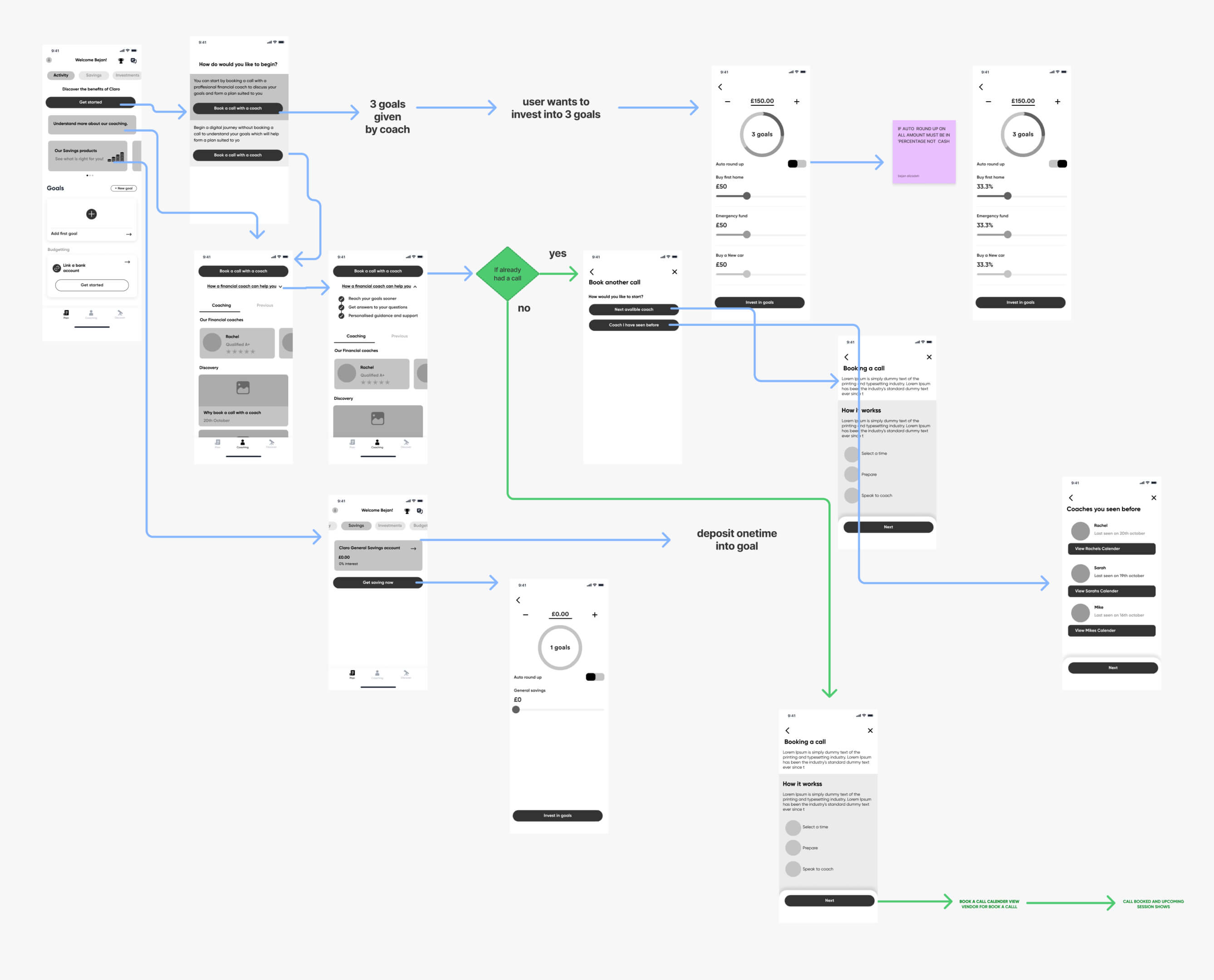Viewport: 1214px width, 980px height.
Task: Click arrow on Claro General Savings account card
Action: pos(414,549)
